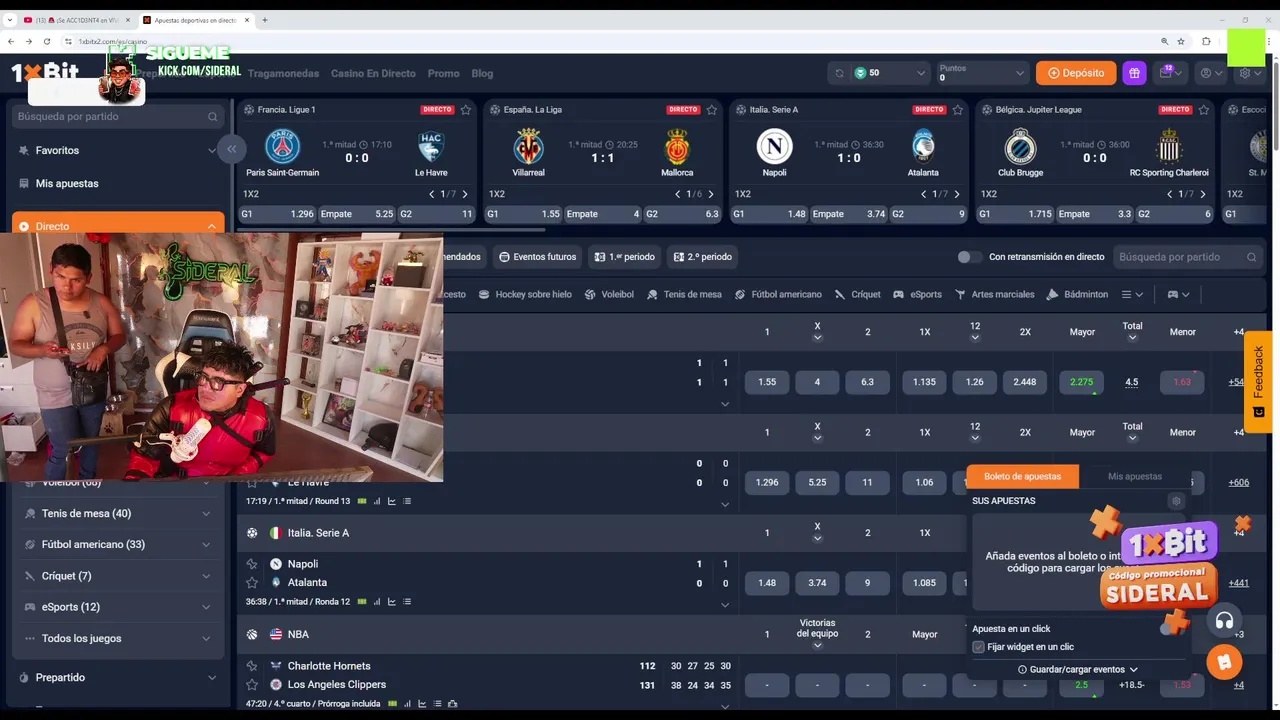Select the 2.º periodo filter

click(704, 257)
